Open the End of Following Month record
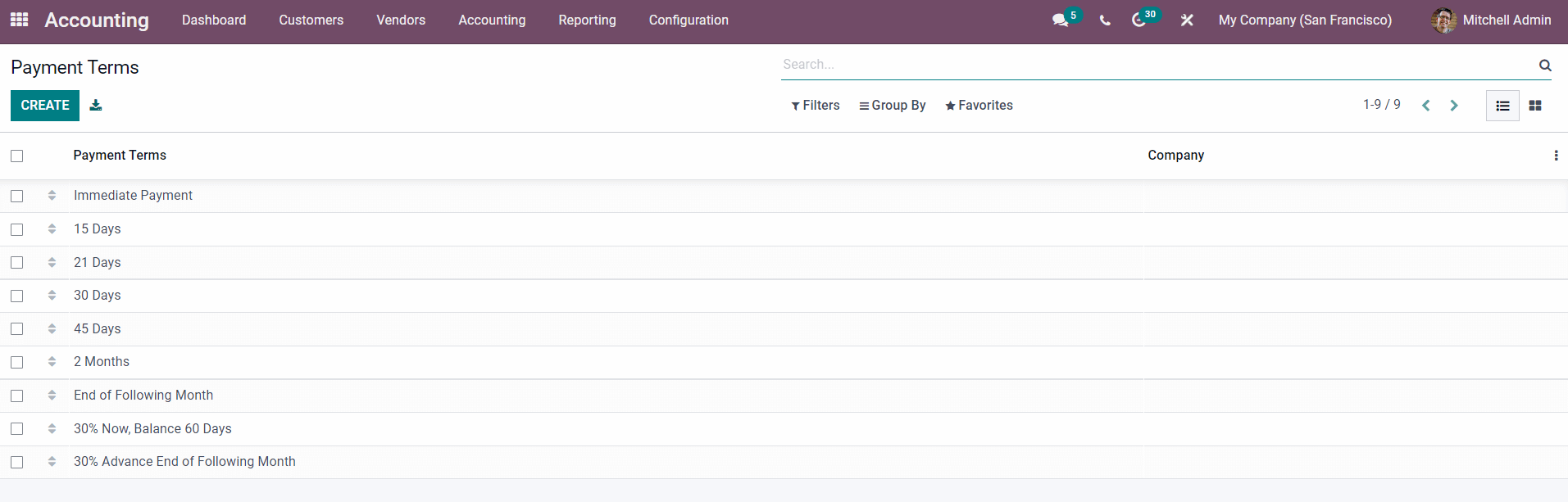Viewport: 1568px width, 502px height. click(143, 396)
